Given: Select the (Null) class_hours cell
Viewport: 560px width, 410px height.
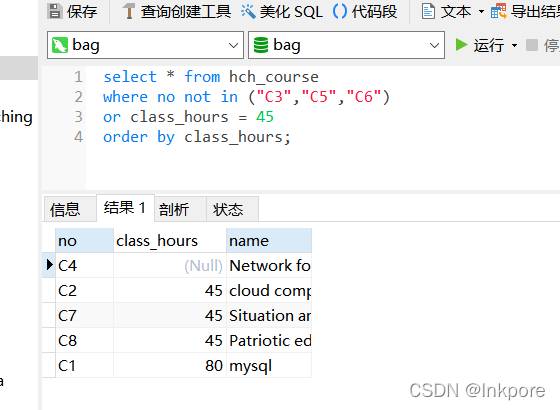Looking at the screenshot, I should point(170,265).
